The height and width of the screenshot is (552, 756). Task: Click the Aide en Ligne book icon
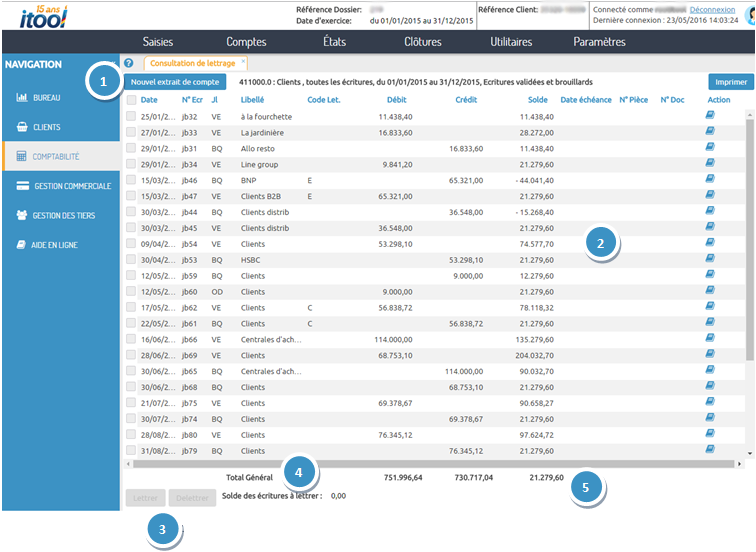click(x=21, y=244)
